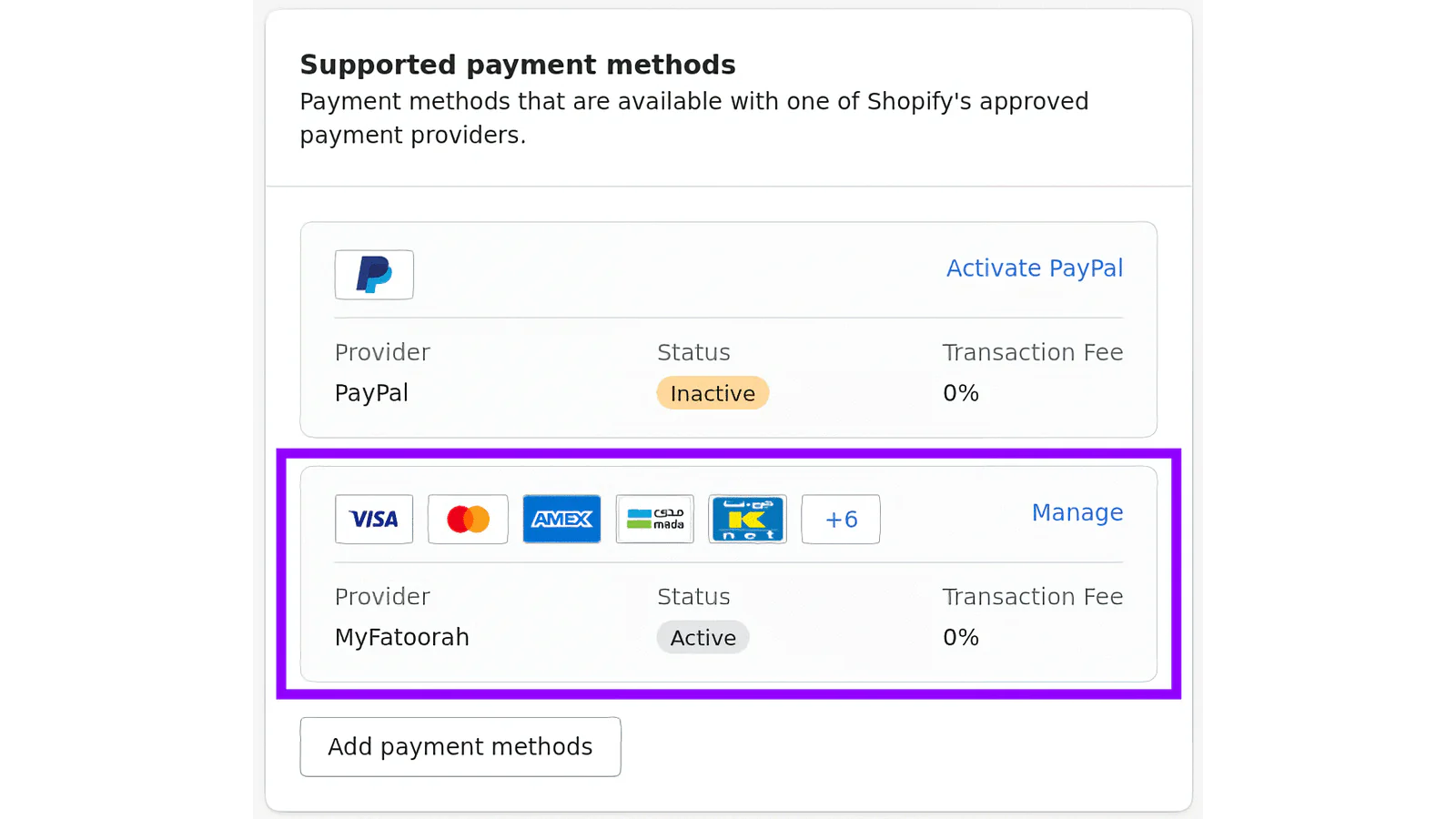Click the Activate PayPal link
The width and height of the screenshot is (1456, 819).
tap(1035, 268)
